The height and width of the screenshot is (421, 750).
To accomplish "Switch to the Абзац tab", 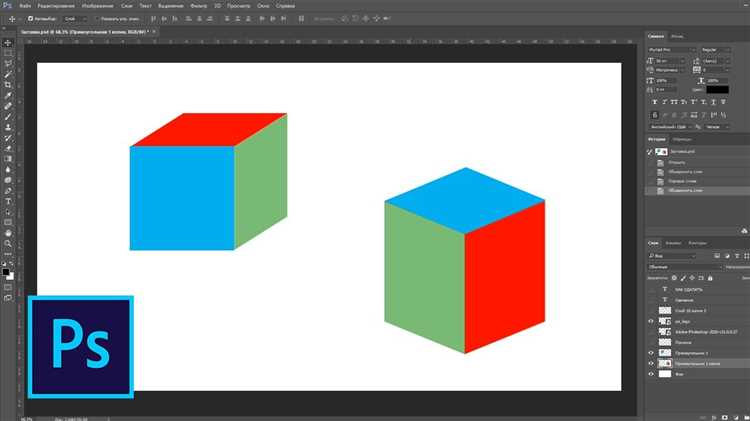I will [x=677, y=36].
